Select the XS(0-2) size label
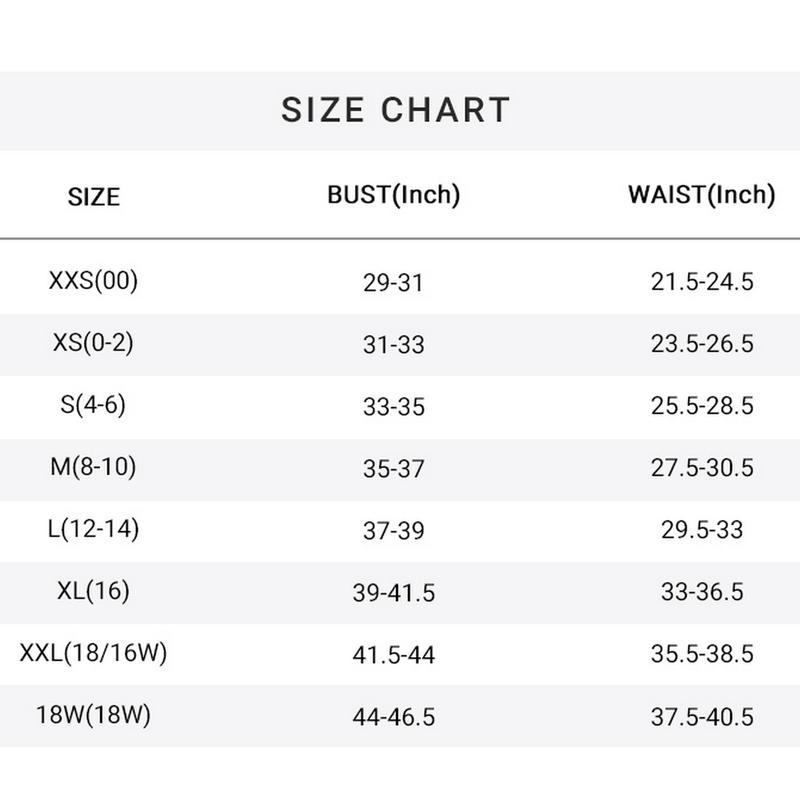This screenshot has width=800, height=800. [93, 343]
